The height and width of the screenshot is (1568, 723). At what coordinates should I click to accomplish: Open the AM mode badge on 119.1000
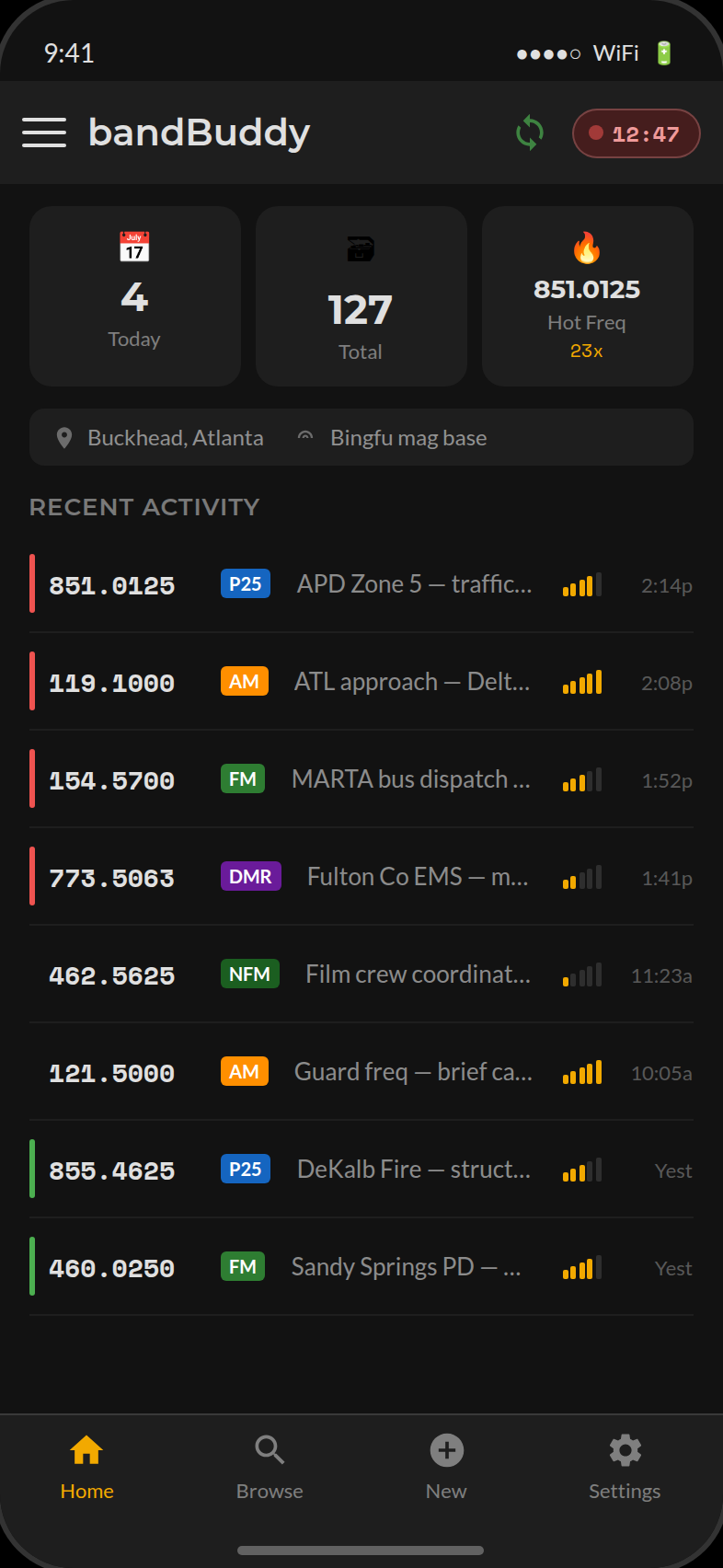tap(244, 681)
